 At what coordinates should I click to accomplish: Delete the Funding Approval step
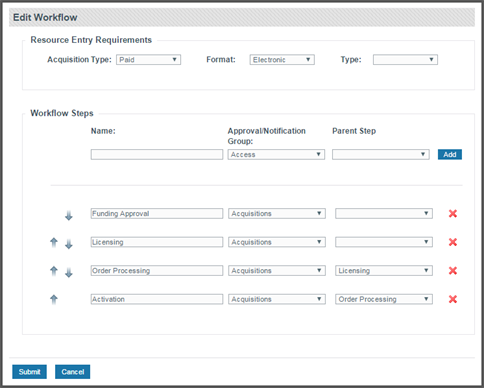click(x=453, y=213)
